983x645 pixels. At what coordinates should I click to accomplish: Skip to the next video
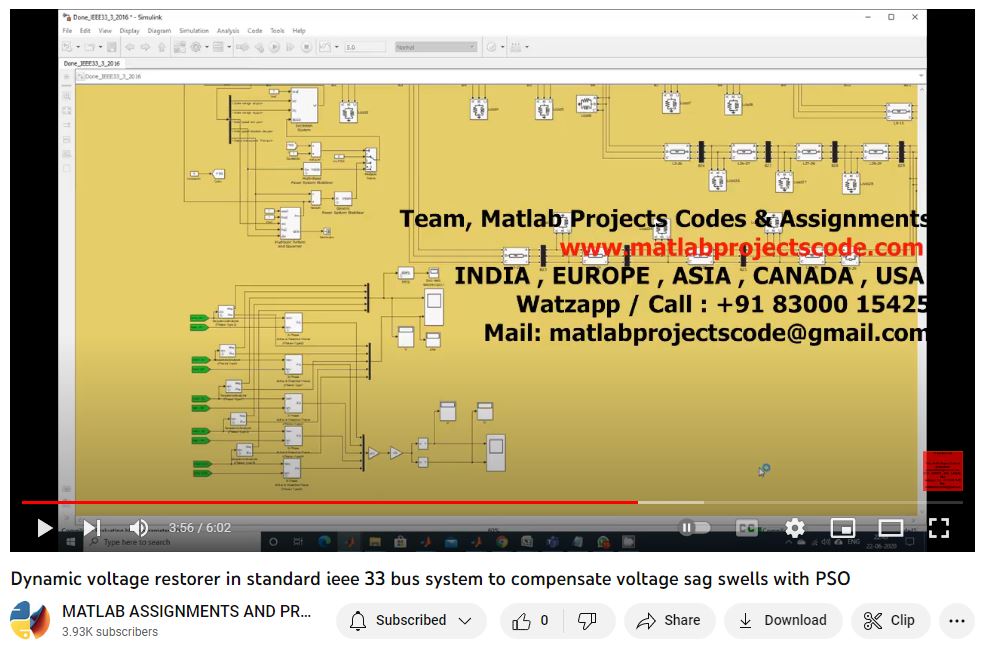92,528
